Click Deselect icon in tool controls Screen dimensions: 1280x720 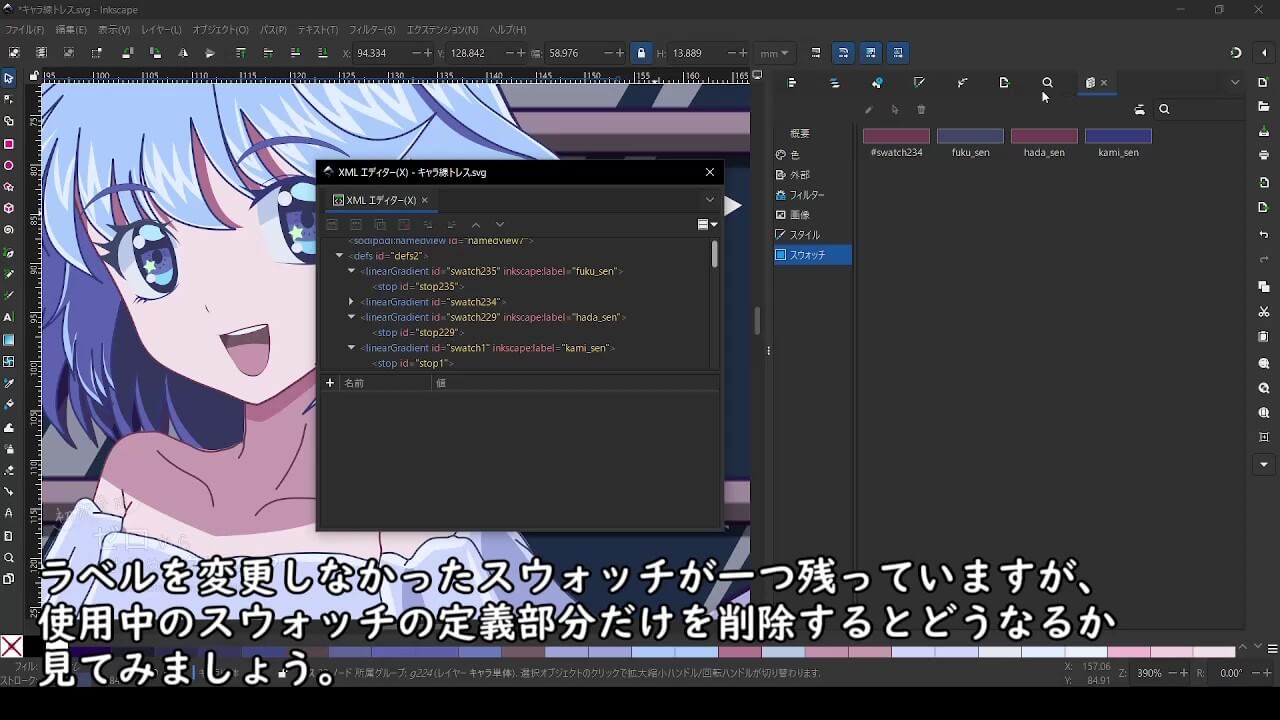point(69,53)
